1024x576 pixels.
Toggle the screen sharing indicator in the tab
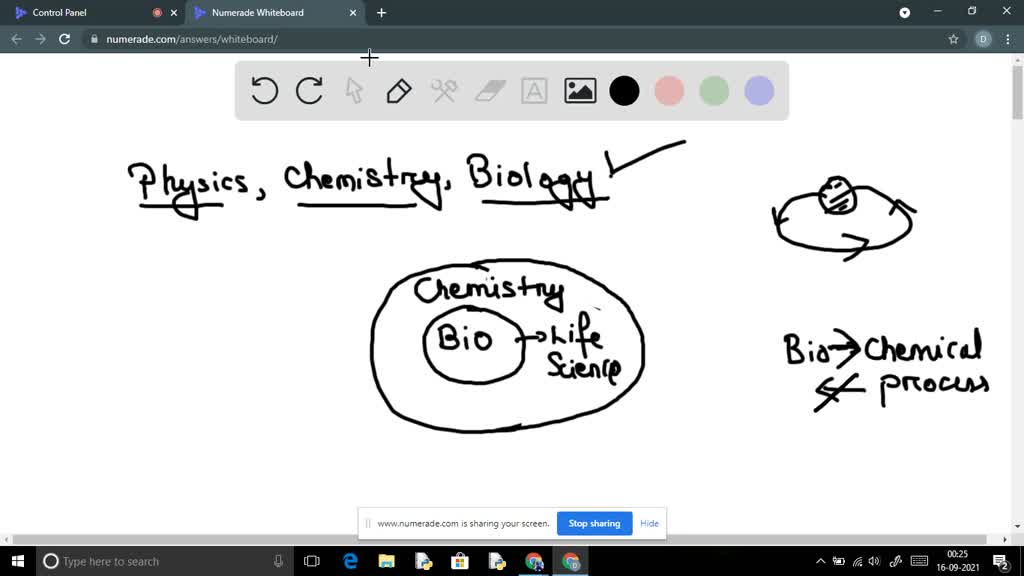pos(159,12)
